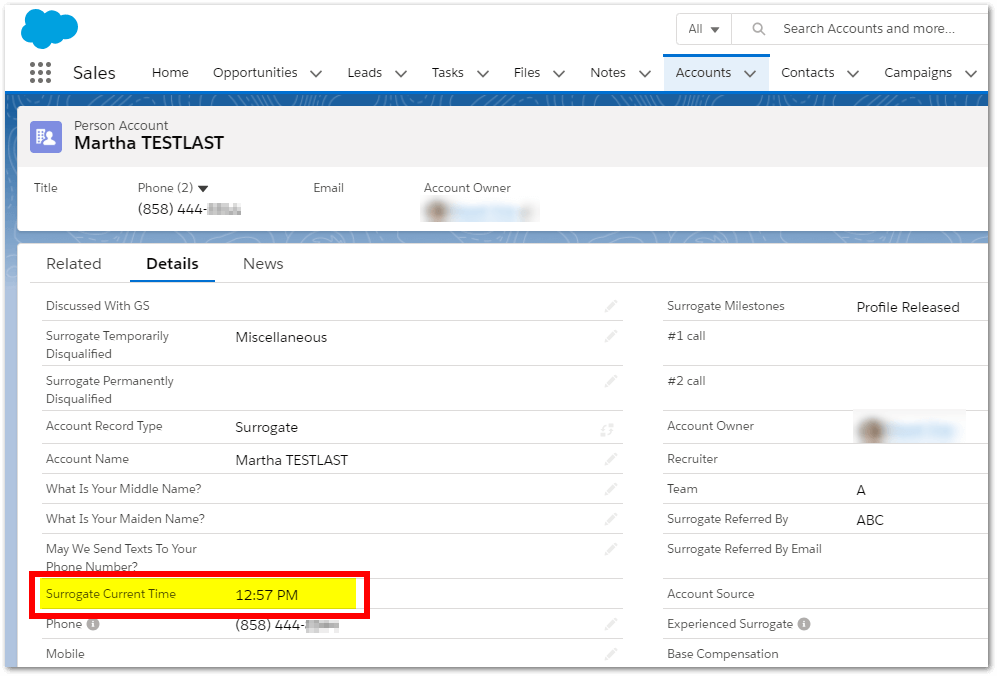Open the App Launcher grid icon

(x=40, y=73)
